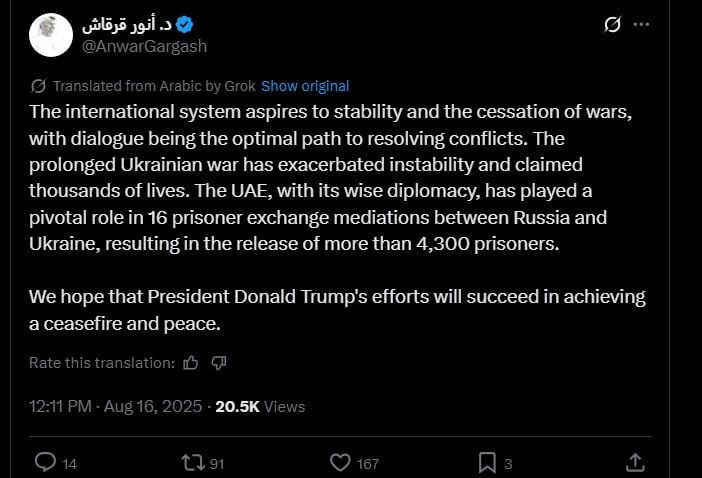
Task: Click the Arabic display name of author
Action: point(127,24)
